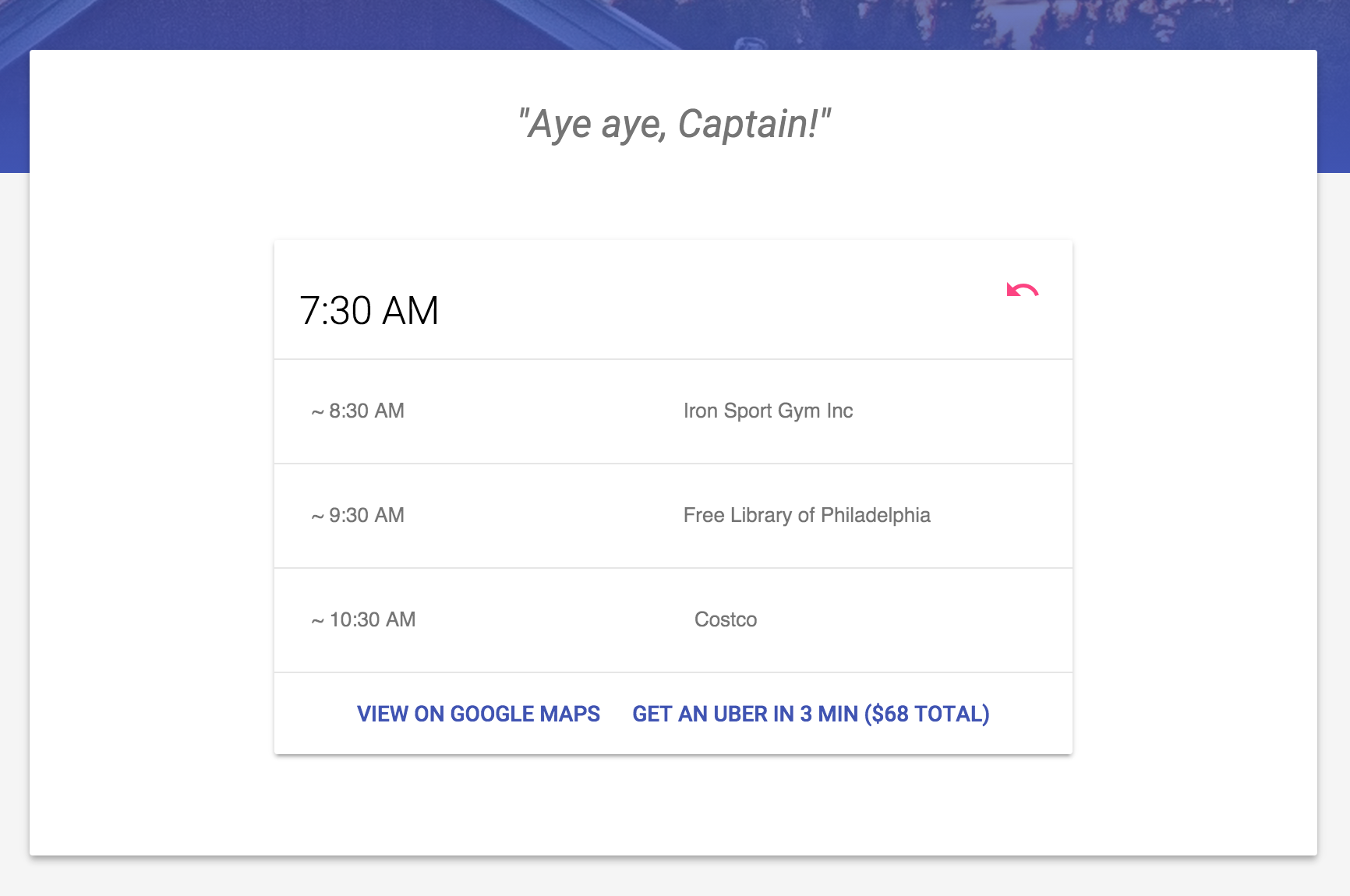The height and width of the screenshot is (896, 1350).
Task: Select the Costco destination
Action: tap(726, 619)
